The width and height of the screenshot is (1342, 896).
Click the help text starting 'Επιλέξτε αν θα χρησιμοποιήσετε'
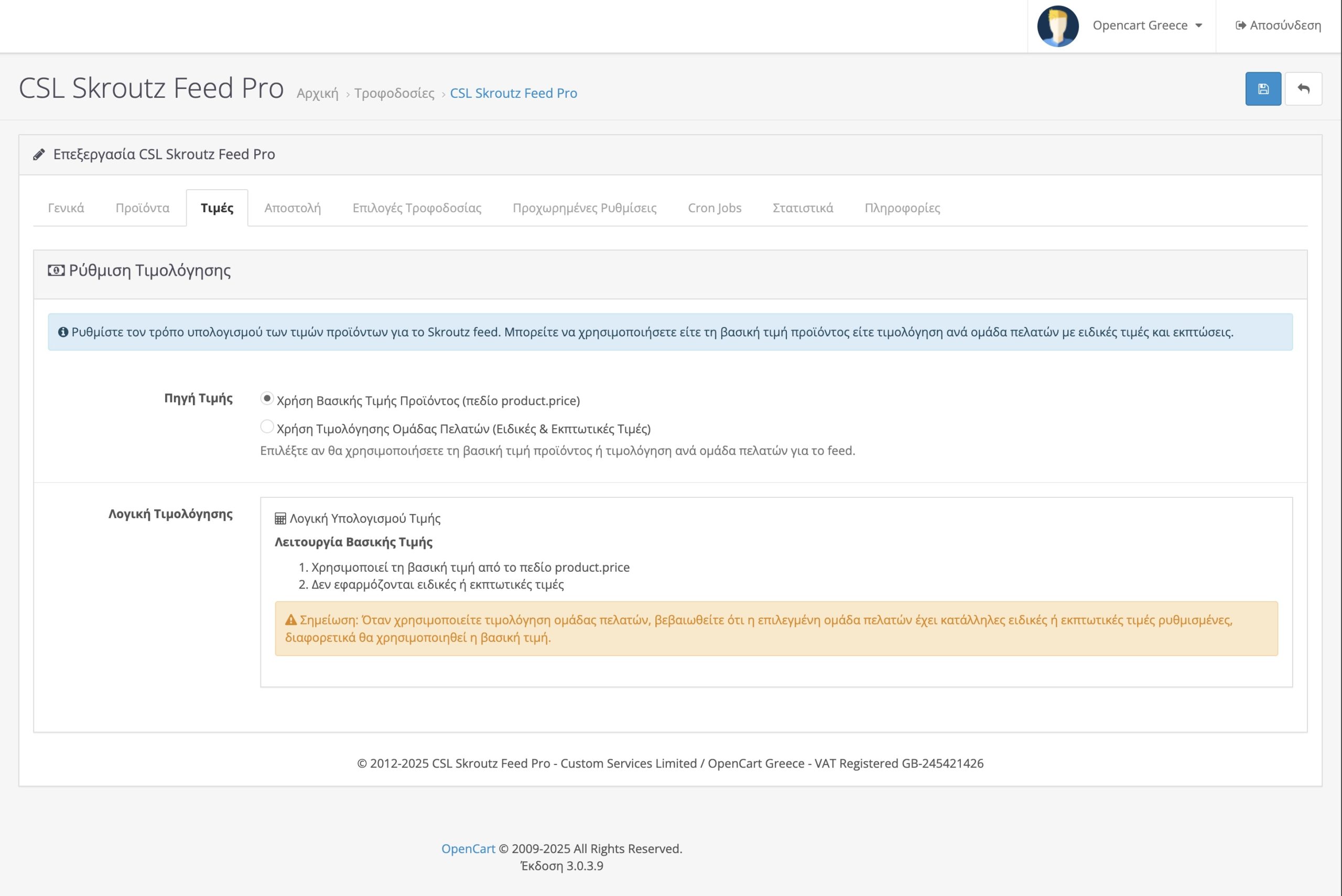click(x=558, y=451)
